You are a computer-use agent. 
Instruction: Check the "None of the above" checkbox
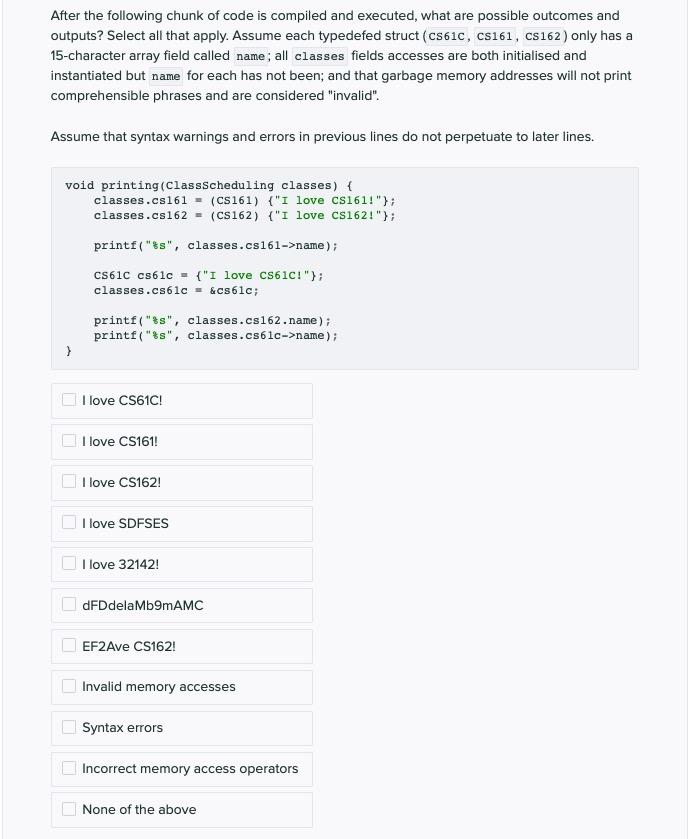69,808
